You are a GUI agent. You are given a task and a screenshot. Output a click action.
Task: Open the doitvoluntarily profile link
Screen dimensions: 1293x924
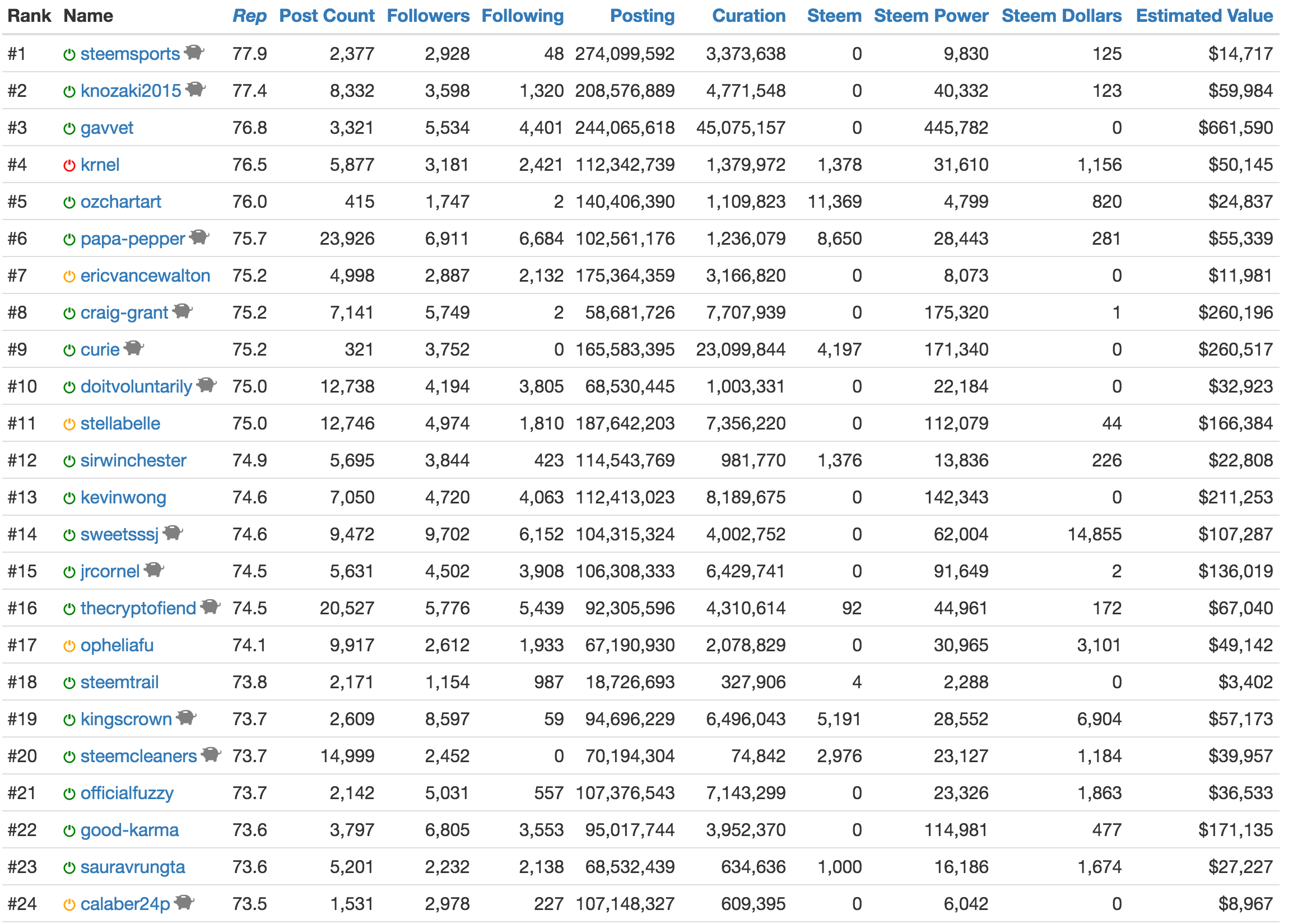coord(137,387)
